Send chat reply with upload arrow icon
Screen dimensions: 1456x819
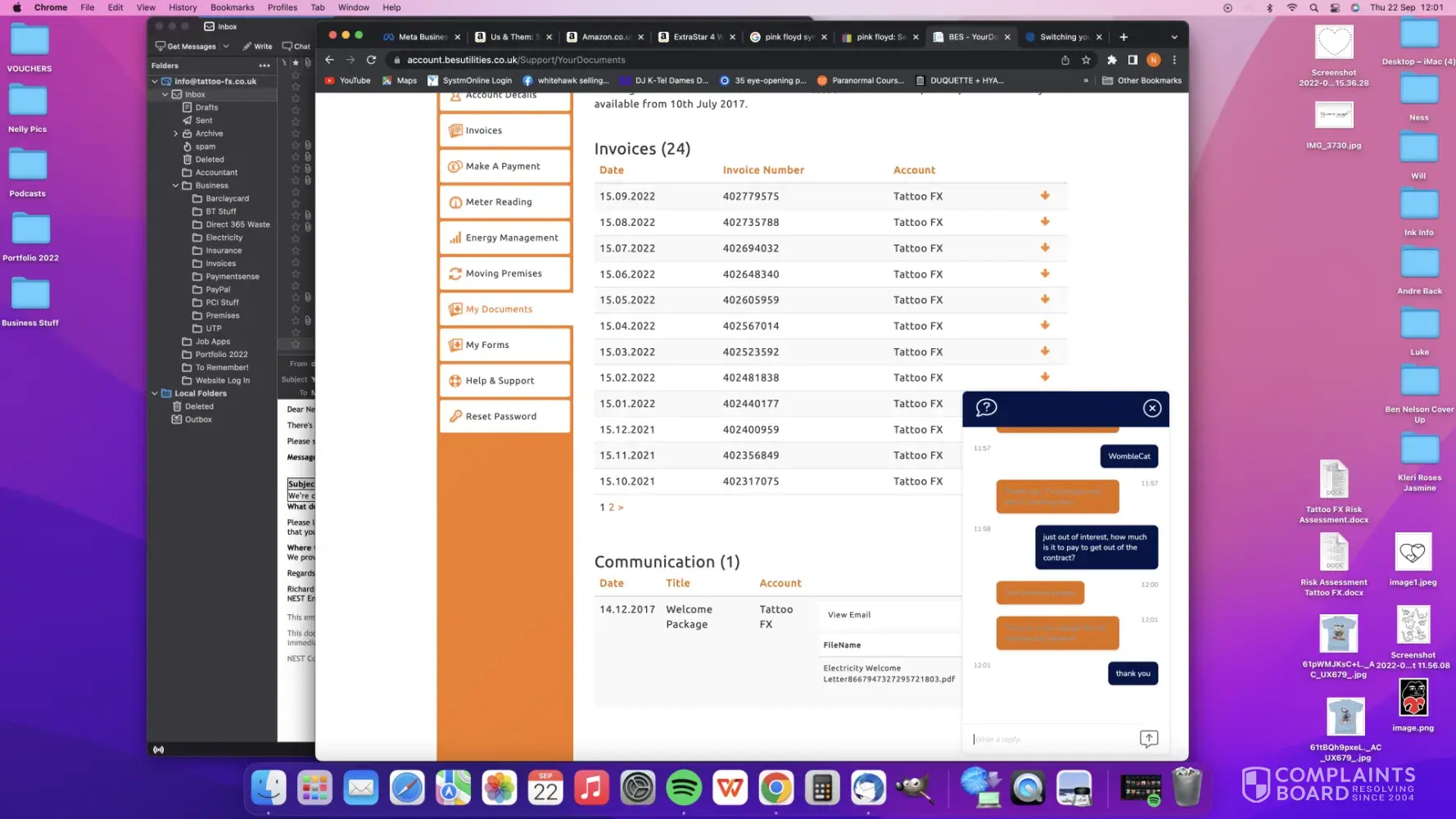click(1148, 739)
